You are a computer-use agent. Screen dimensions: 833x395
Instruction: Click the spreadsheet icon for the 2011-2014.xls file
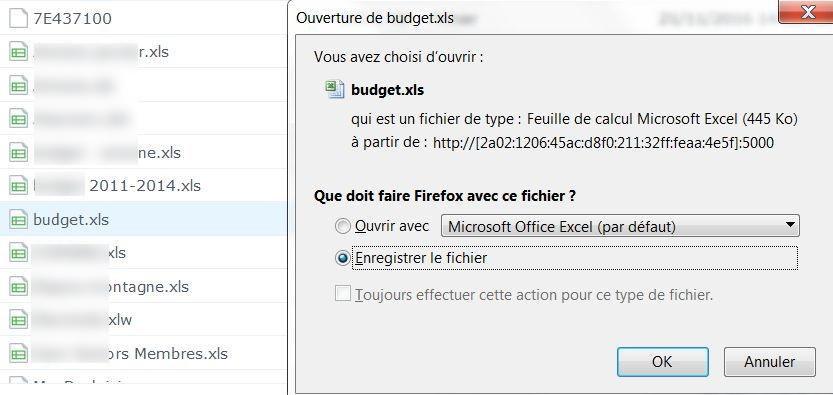click(19, 186)
